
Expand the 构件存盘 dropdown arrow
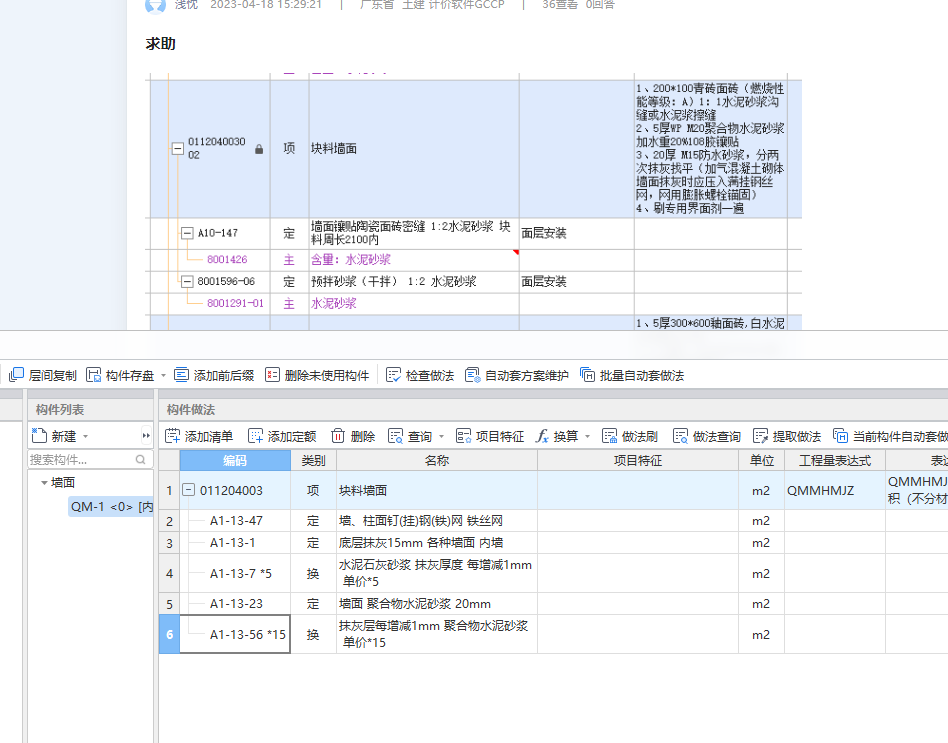[163, 376]
